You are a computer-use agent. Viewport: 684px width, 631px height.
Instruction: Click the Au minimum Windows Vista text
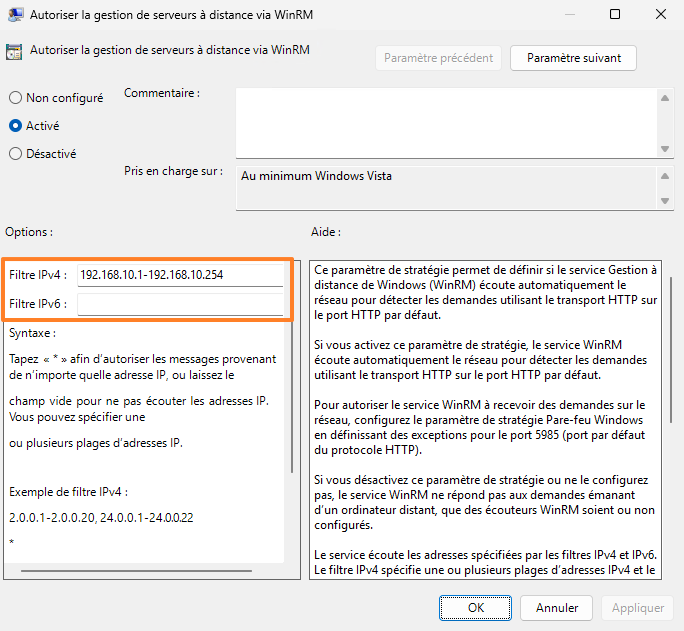click(x=316, y=176)
